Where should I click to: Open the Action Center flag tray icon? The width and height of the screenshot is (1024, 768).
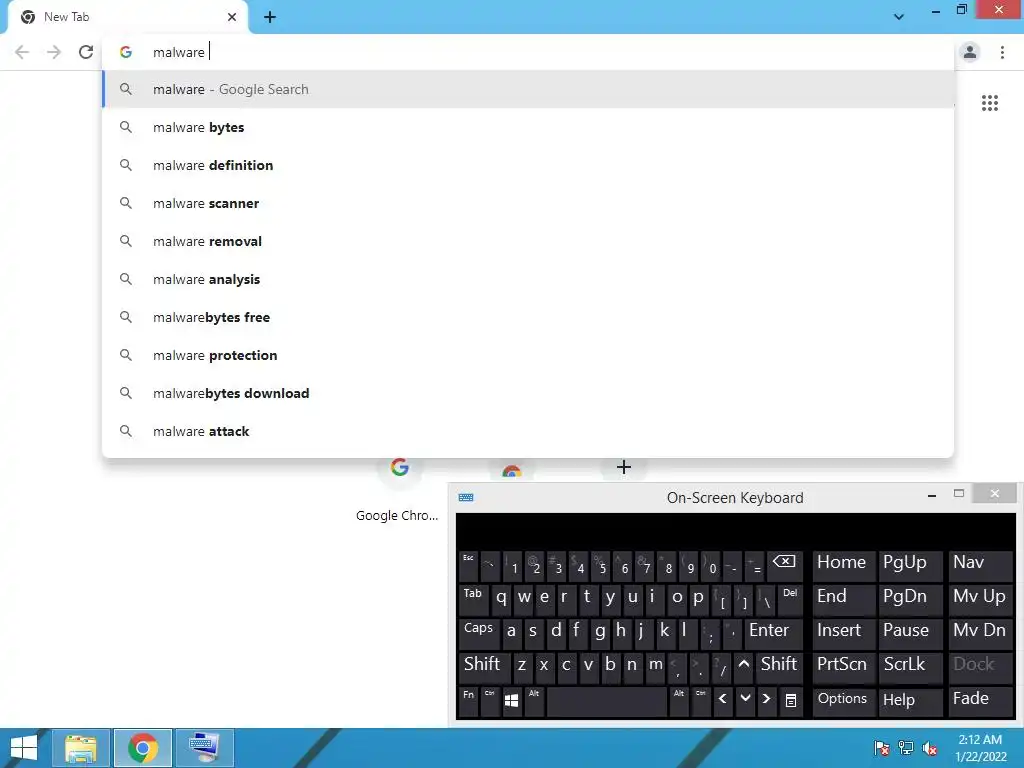click(x=882, y=748)
